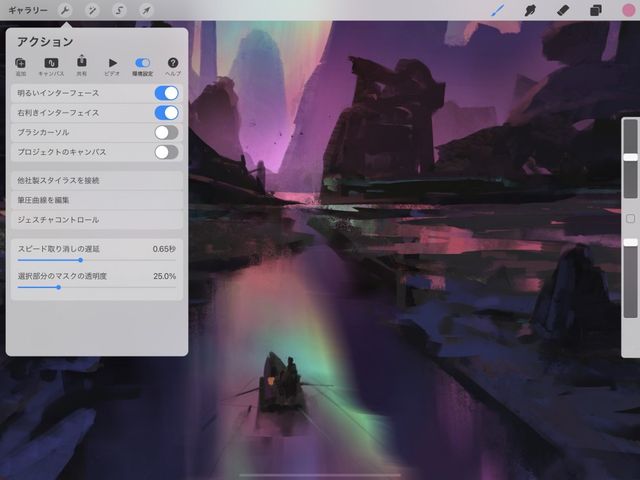Open 筆圧曲線を編集 option
This screenshot has width=640, height=480.
(97, 200)
